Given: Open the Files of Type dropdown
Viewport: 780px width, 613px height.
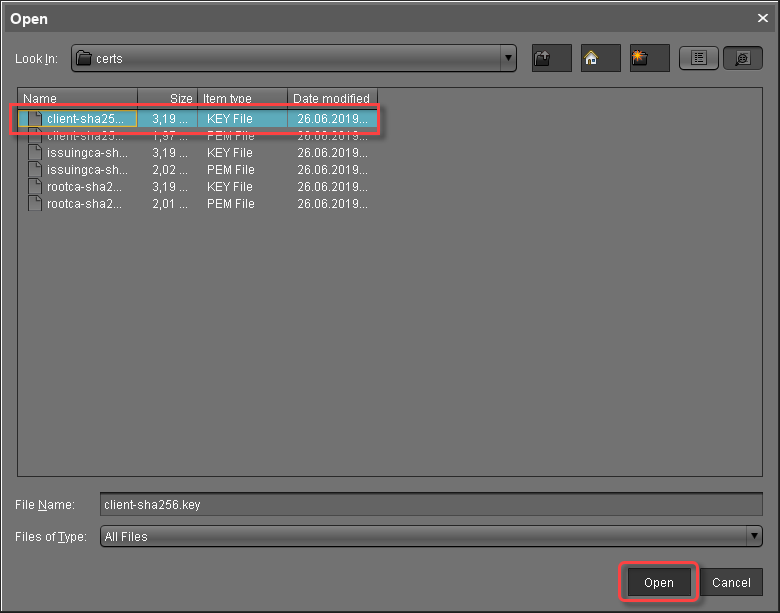Looking at the screenshot, I should click(x=755, y=537).
